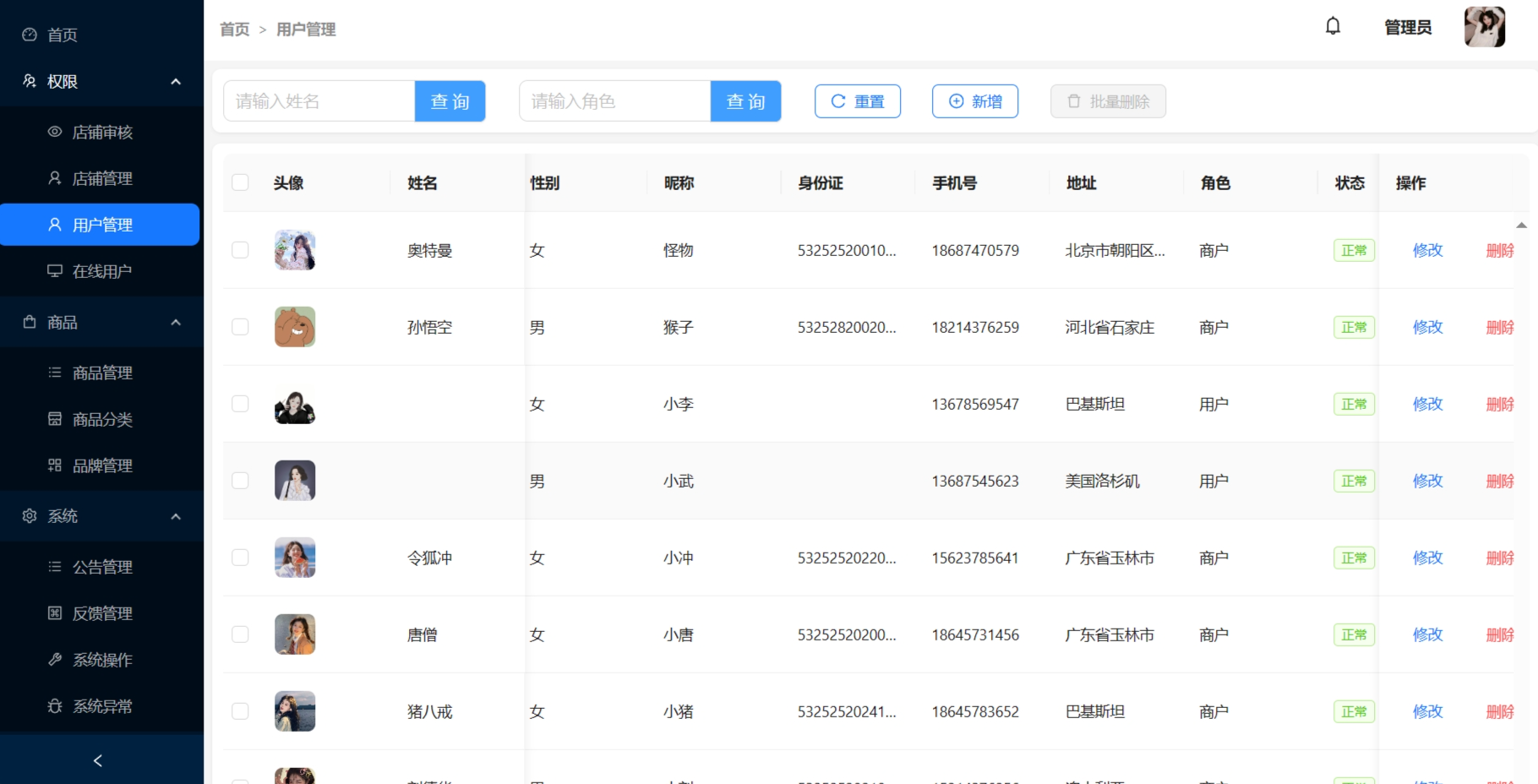Click the 正常 status tag for 唐僧
Image resolution: width=1538 pixels, height=784 pixels.
[x=1354, y=634]
